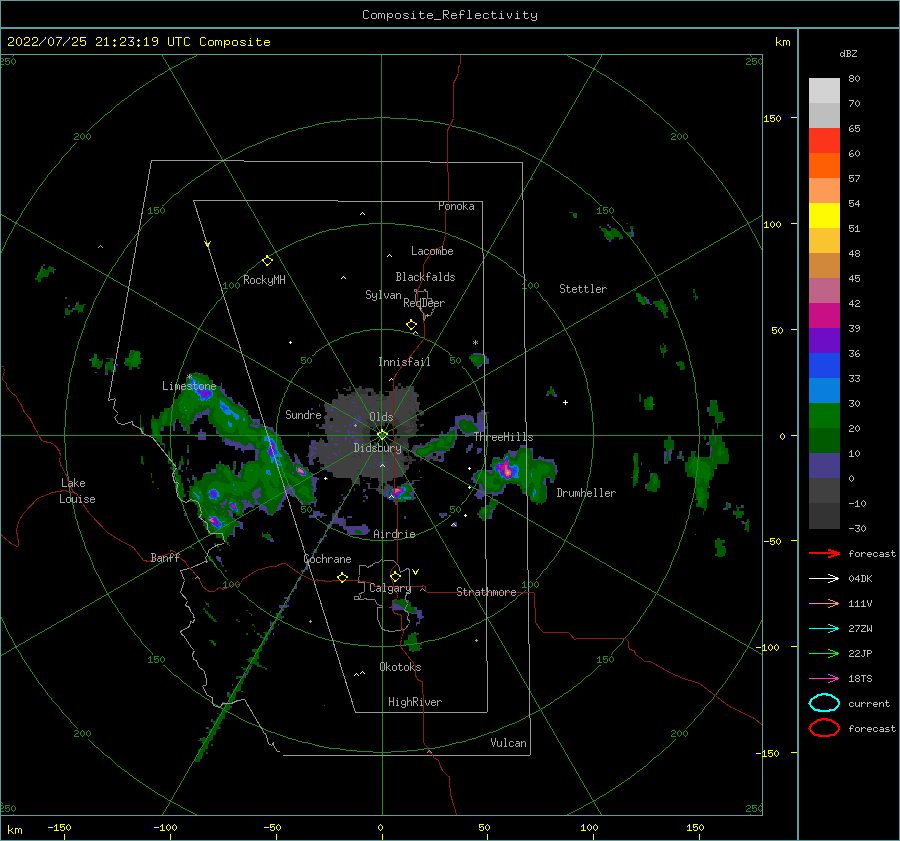Click the Lake Louise label
The image size is (900, 841).
pyautogui.click(x=77, y=491)
